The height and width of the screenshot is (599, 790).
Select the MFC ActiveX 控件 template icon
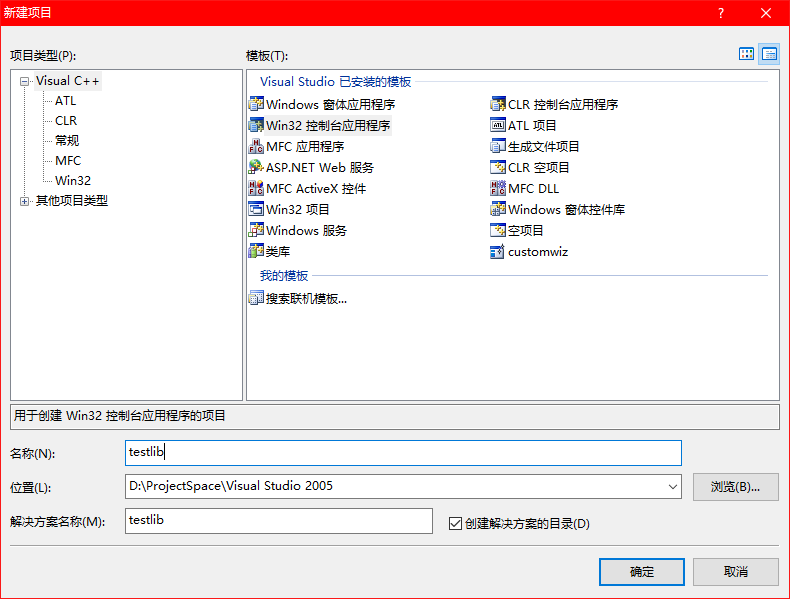pos(257,189)
